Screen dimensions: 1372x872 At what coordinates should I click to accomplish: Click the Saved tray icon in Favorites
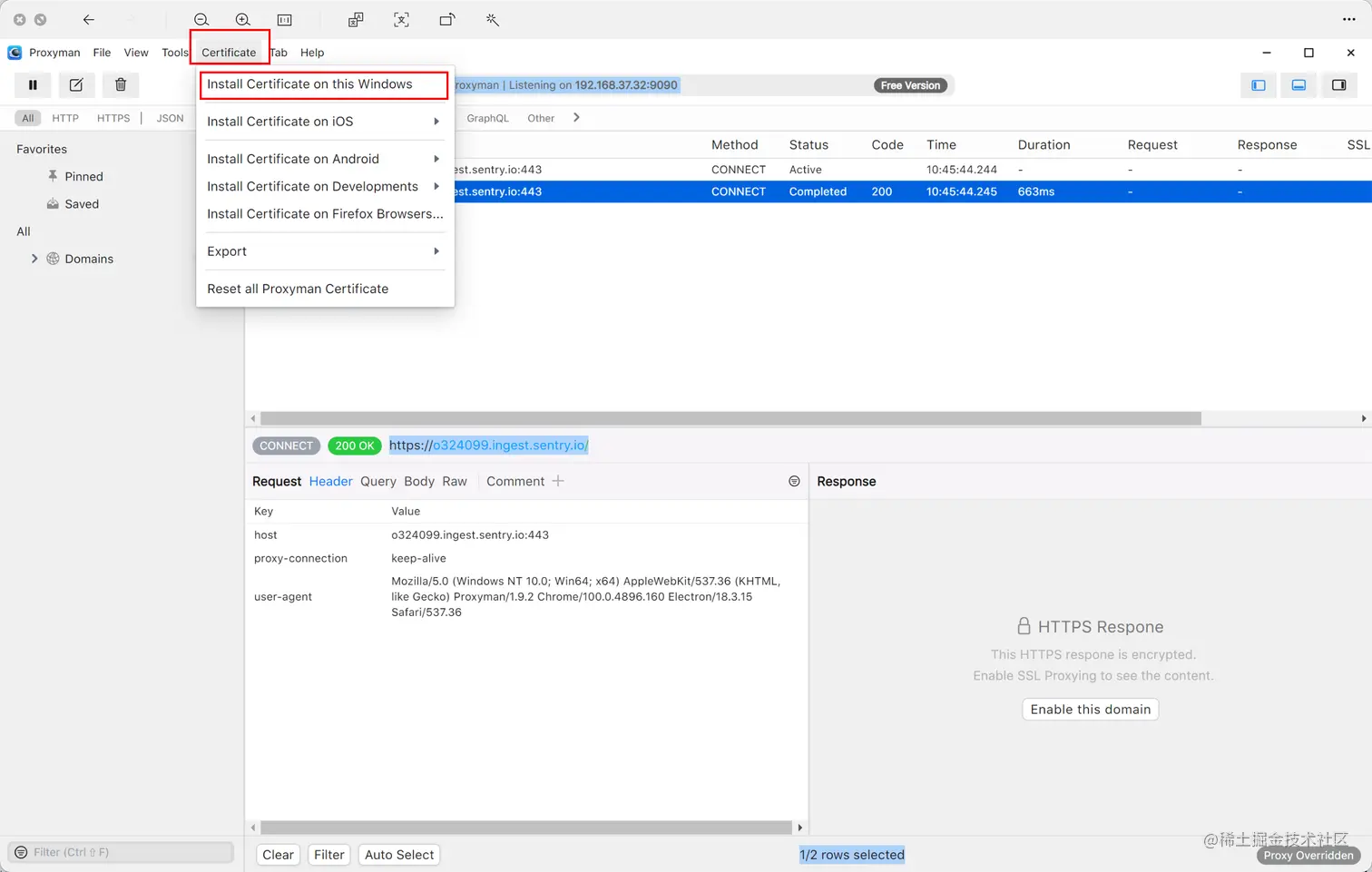click(x=53, y=204)
